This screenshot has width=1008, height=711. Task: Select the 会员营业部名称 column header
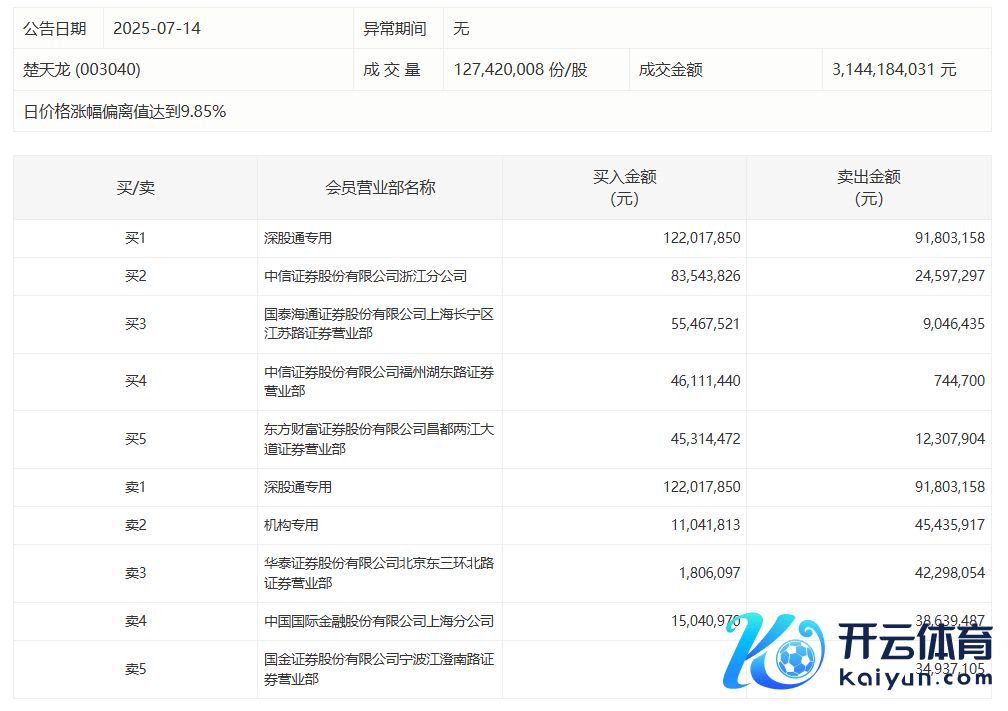[x=380, y=188]
